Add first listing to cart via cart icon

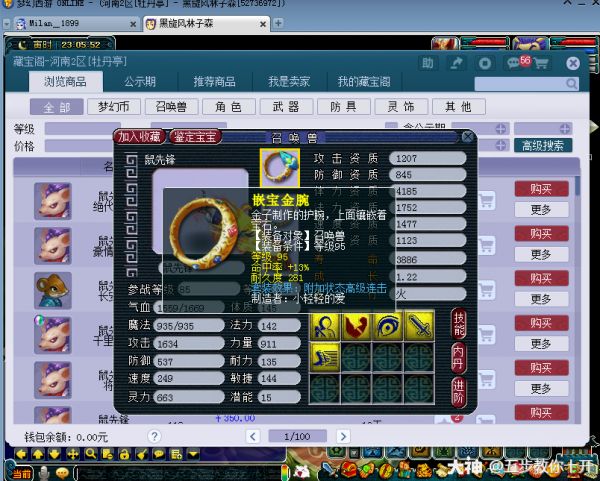point(486,200)
